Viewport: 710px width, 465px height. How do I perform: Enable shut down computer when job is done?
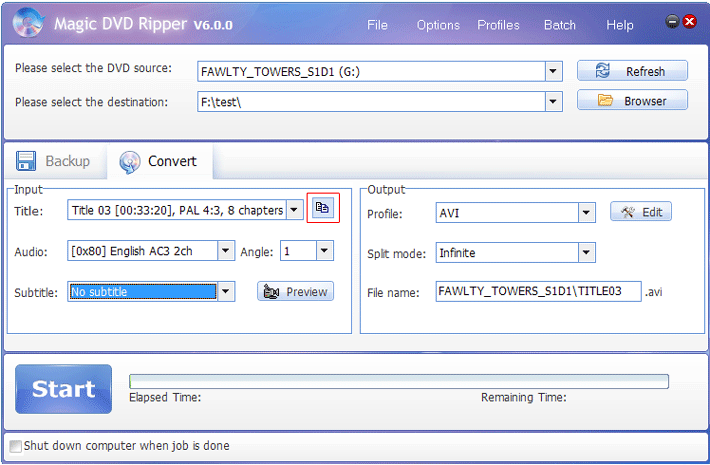pyautogui.click(x=15, y=446)
